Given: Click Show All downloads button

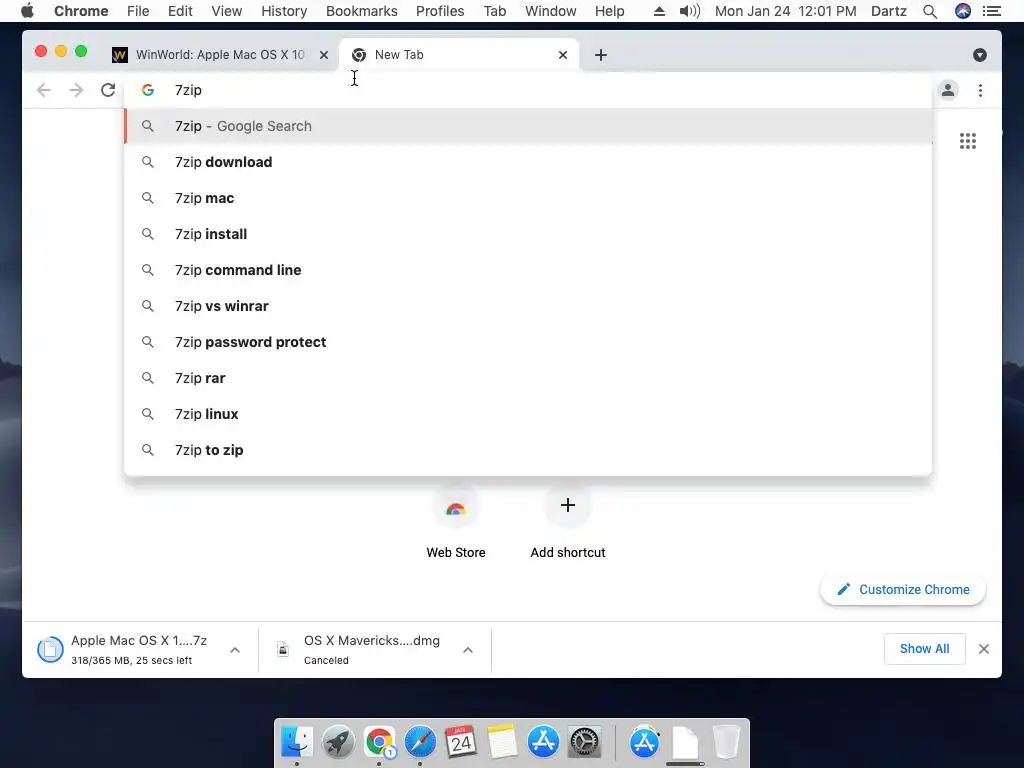Looking at the screenshot, I should [x=924, y=649].
